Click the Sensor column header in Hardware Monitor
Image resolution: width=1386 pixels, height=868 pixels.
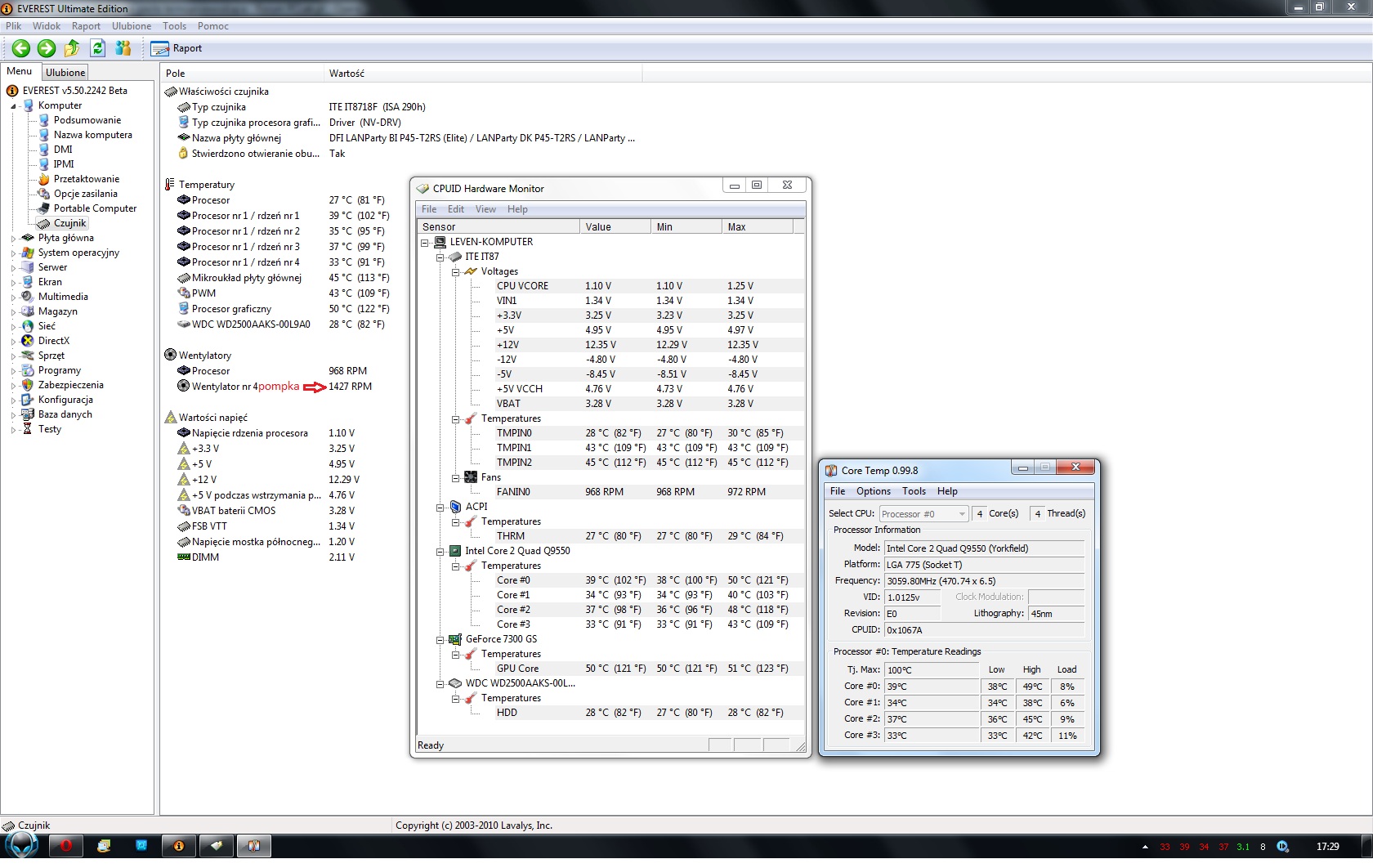[x=499, y=227]
